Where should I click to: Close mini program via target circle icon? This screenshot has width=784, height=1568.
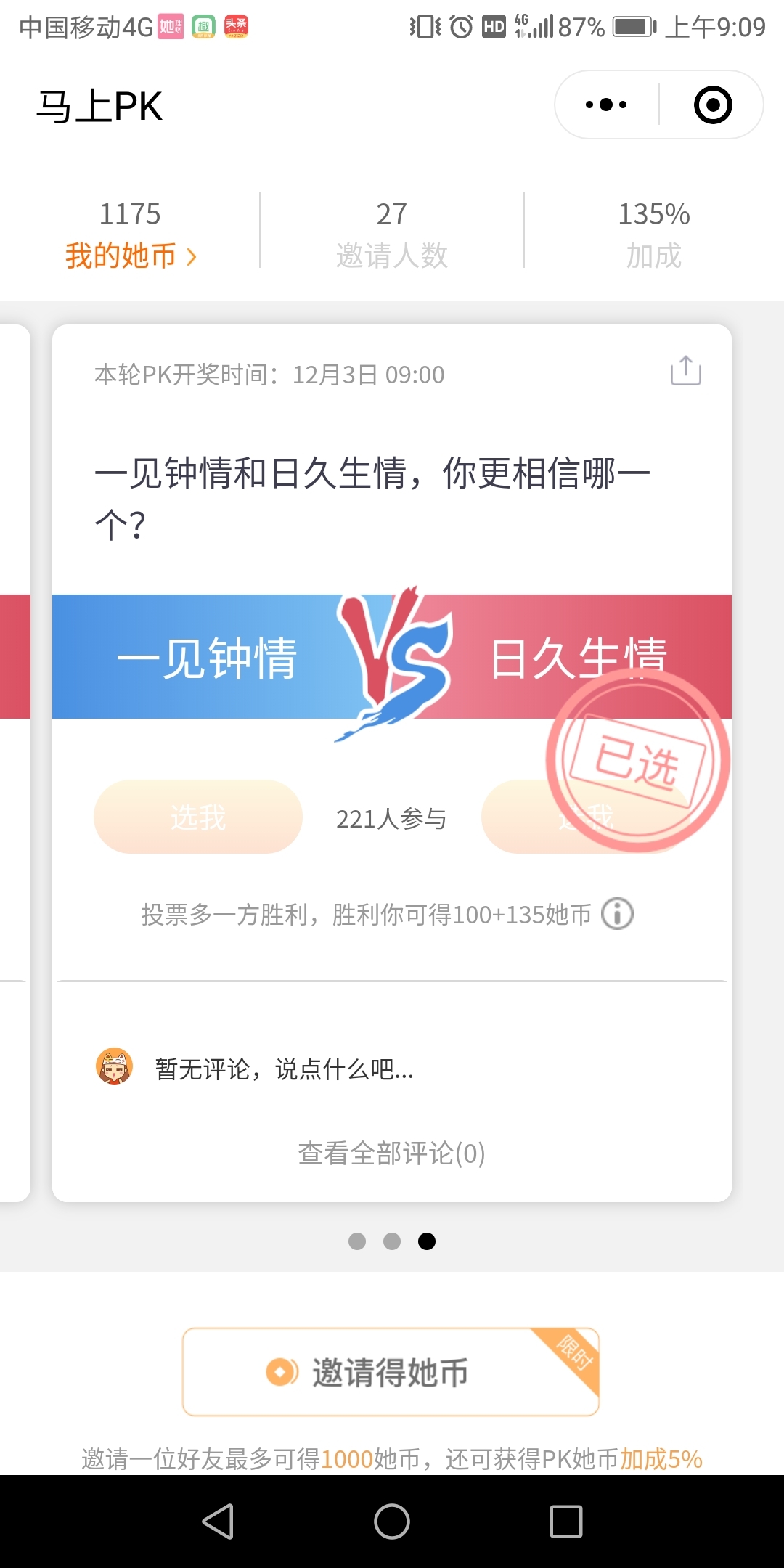pyautogui.click(x=713, y=105)
